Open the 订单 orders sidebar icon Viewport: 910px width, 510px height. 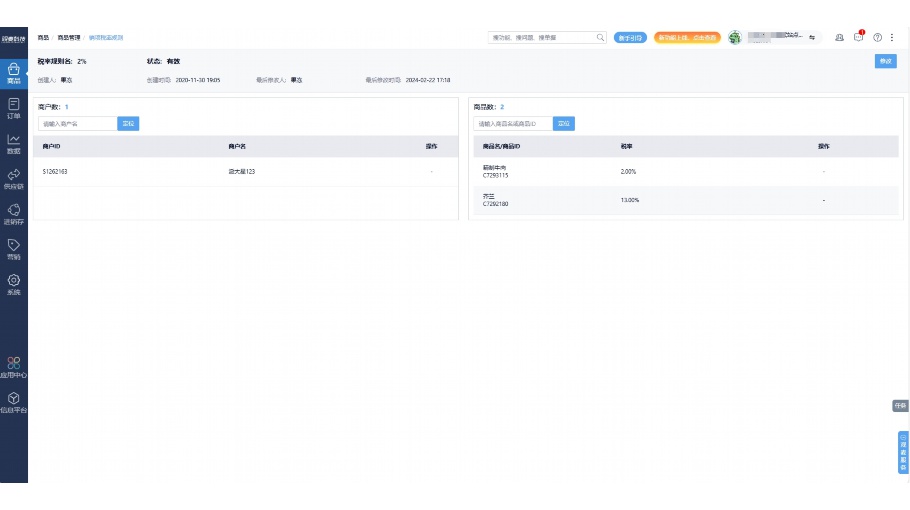tap(14, 108)
